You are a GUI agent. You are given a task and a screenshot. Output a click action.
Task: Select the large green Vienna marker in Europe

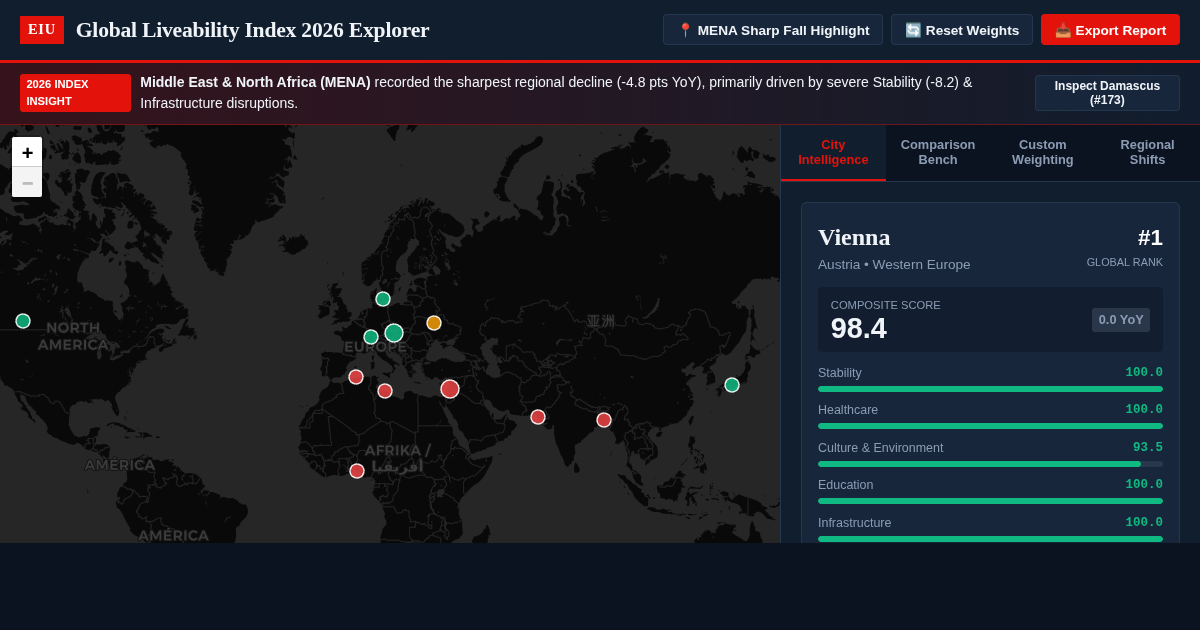[x=394, y=333]
